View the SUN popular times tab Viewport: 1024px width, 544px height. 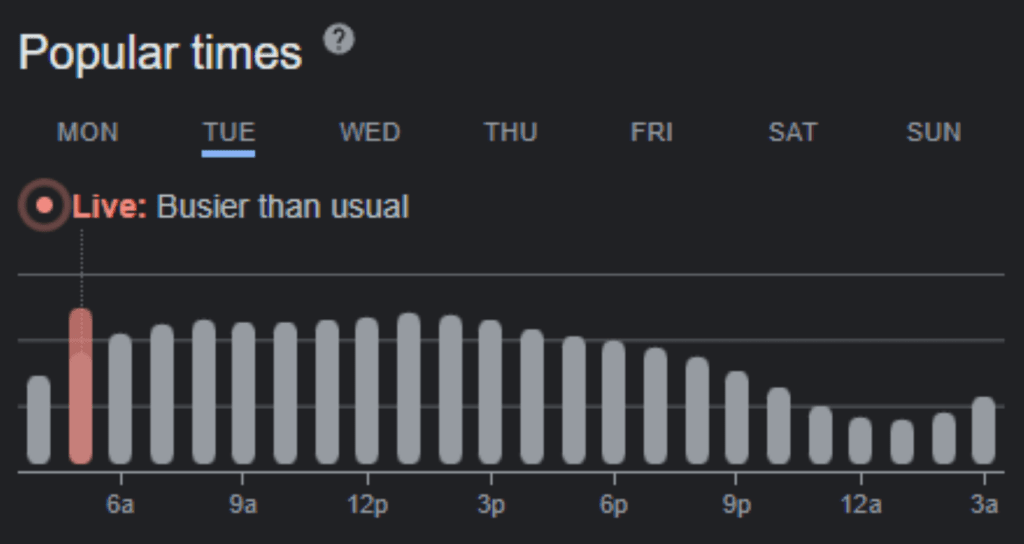pyautogui.click(x=934, y=132)
